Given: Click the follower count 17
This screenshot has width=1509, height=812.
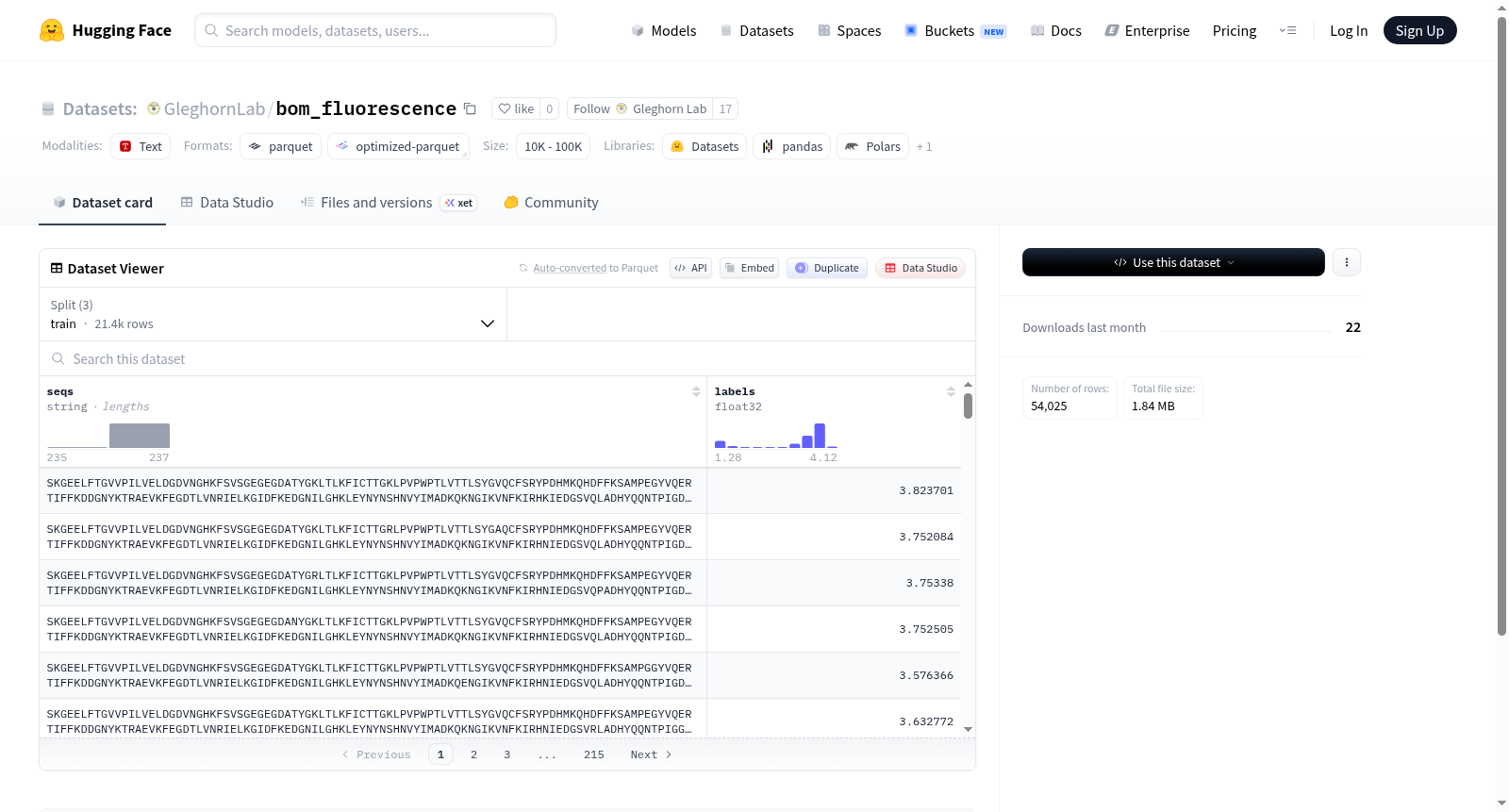Looking at the screenshot, I should pos(725,108).
